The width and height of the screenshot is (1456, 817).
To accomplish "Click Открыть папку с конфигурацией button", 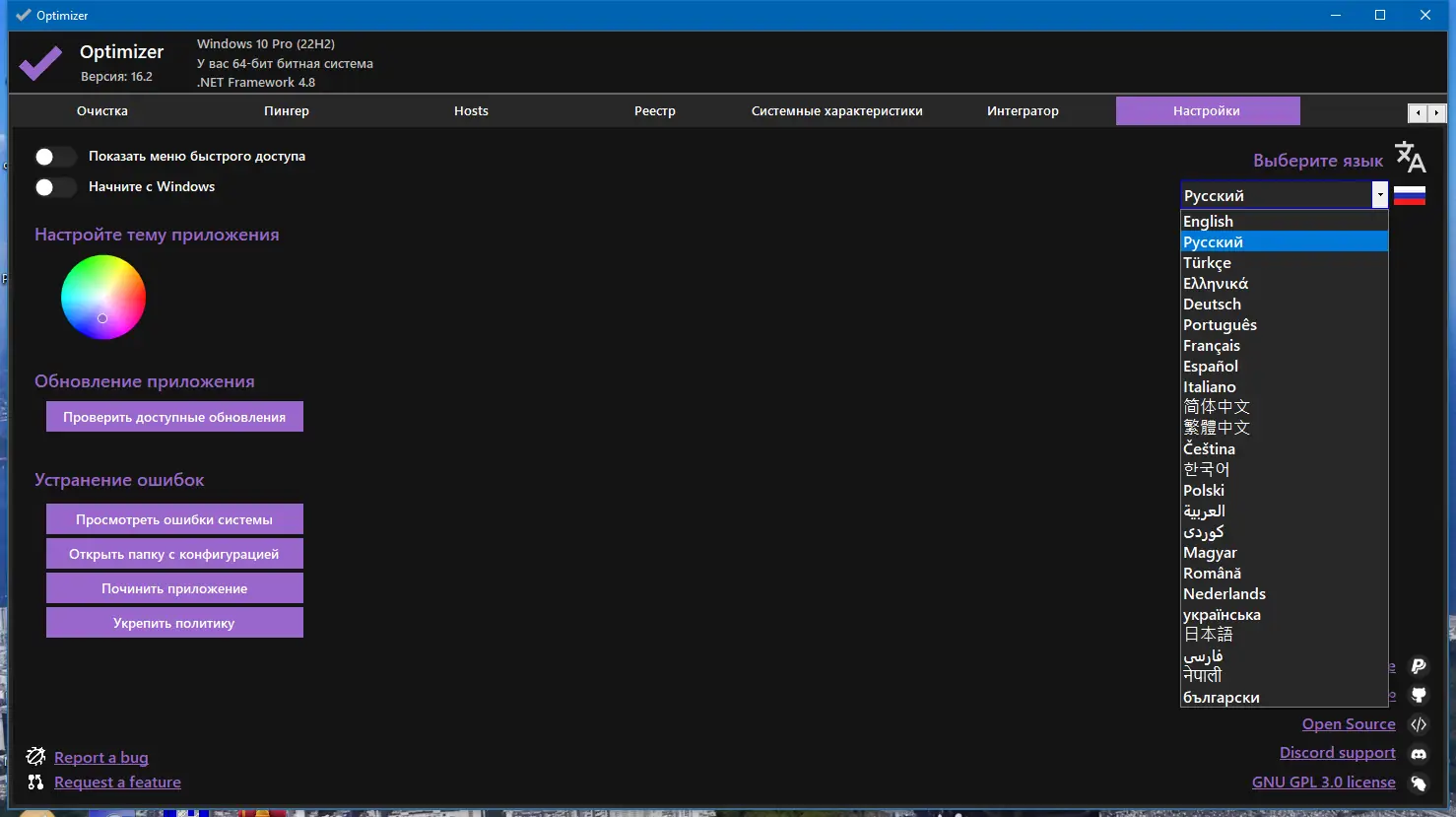I will click(174, 554).
